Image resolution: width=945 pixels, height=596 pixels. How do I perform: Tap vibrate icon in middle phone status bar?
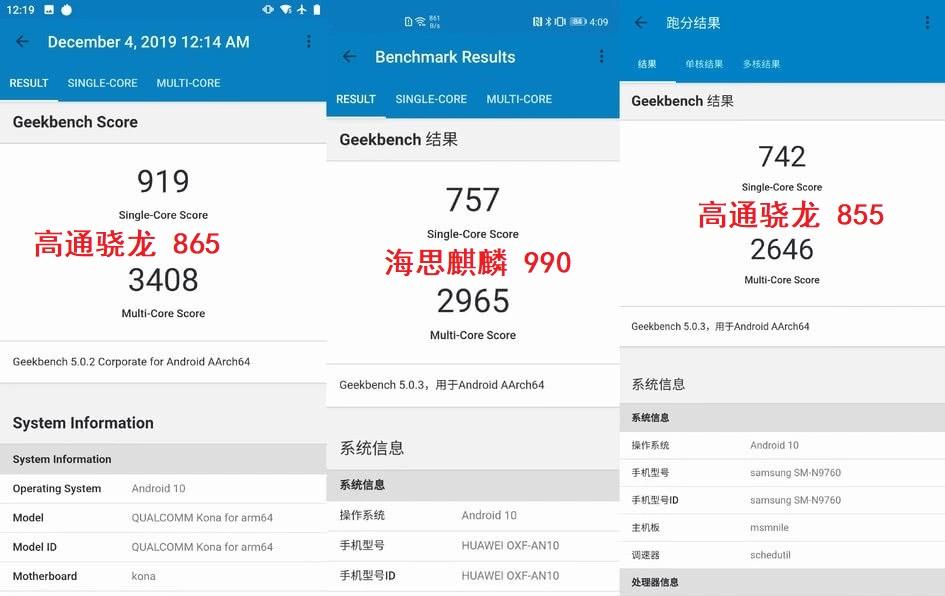point(560,22)
